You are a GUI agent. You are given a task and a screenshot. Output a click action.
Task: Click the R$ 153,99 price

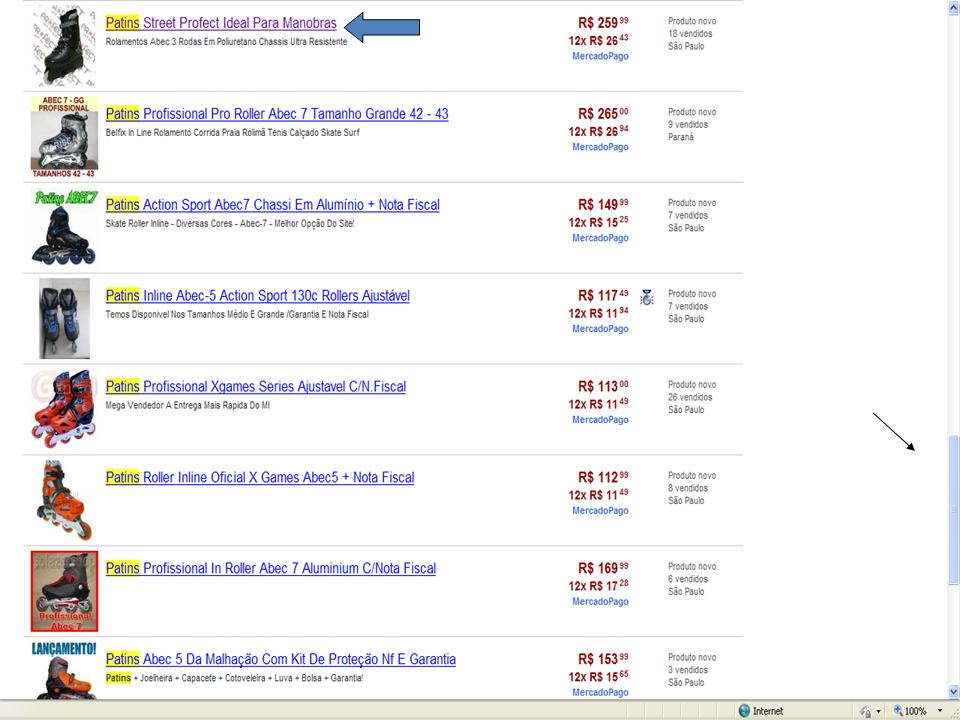(x=603, y=659)
